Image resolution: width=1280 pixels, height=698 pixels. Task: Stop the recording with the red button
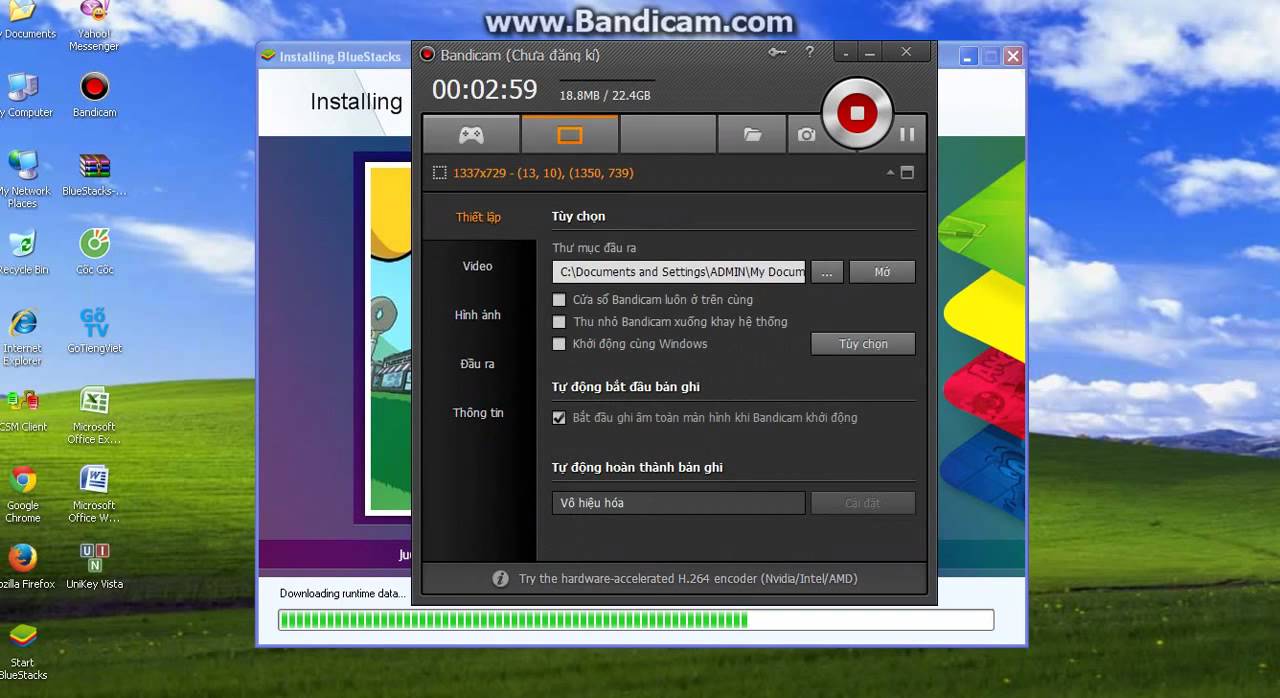[857, 113]
